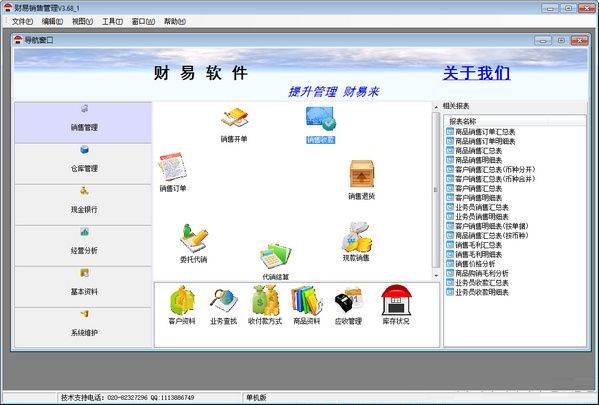Image resolution: width=599 pixels, height=405 pixels.
Task: Select the 商品购销毛利分析 report
Action: 478,273
